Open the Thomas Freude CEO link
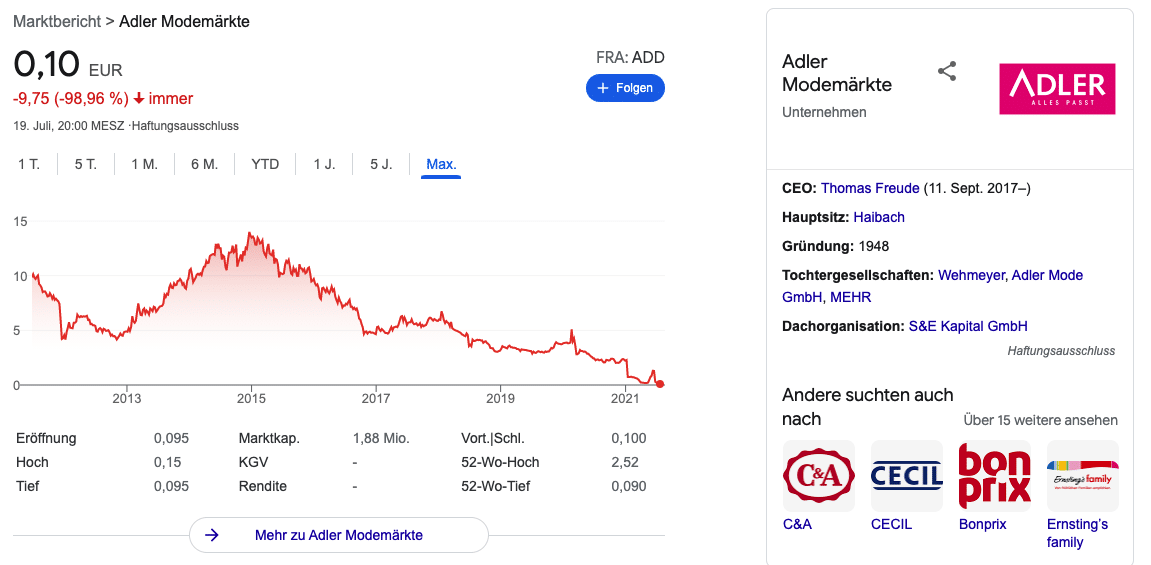 pyautogui.click(x=870, y=189)
